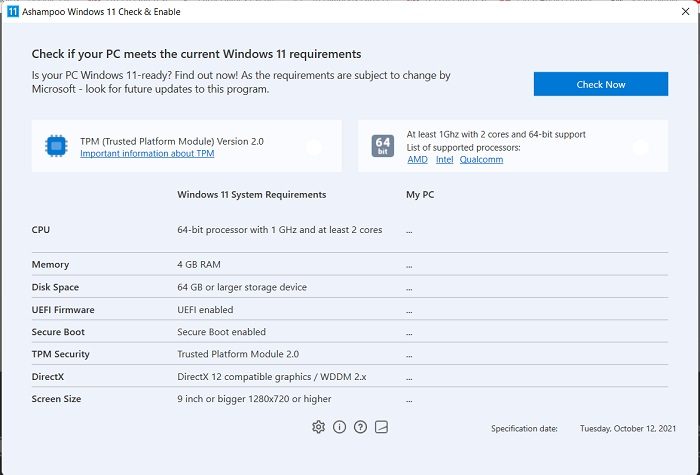This screenshot has height=475, width=700.
Task: Click the white status circle in processor card
Action: (640, 147)
